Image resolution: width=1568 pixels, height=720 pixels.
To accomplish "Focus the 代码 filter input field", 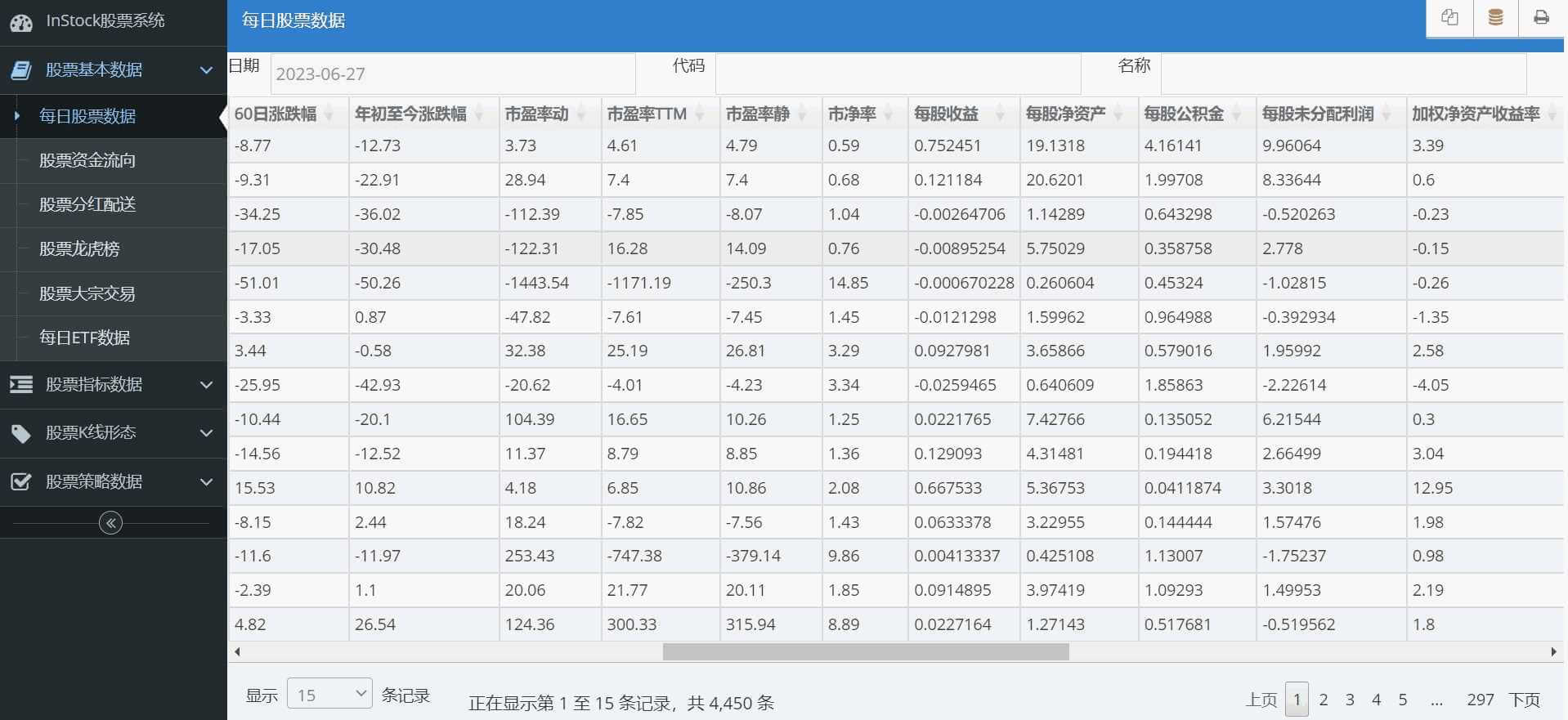I will pos(898,74).
